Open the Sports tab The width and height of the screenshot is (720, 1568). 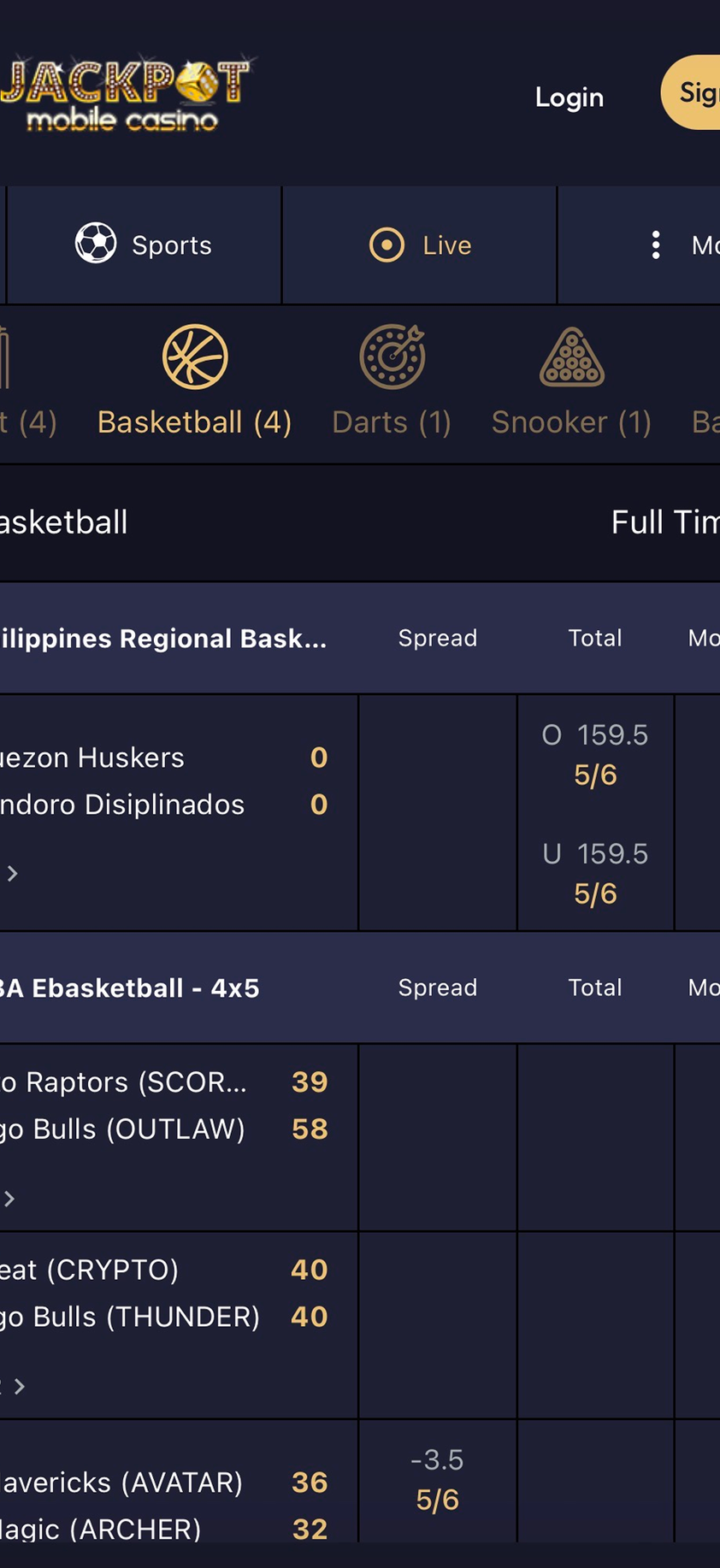tap(145, 245)
